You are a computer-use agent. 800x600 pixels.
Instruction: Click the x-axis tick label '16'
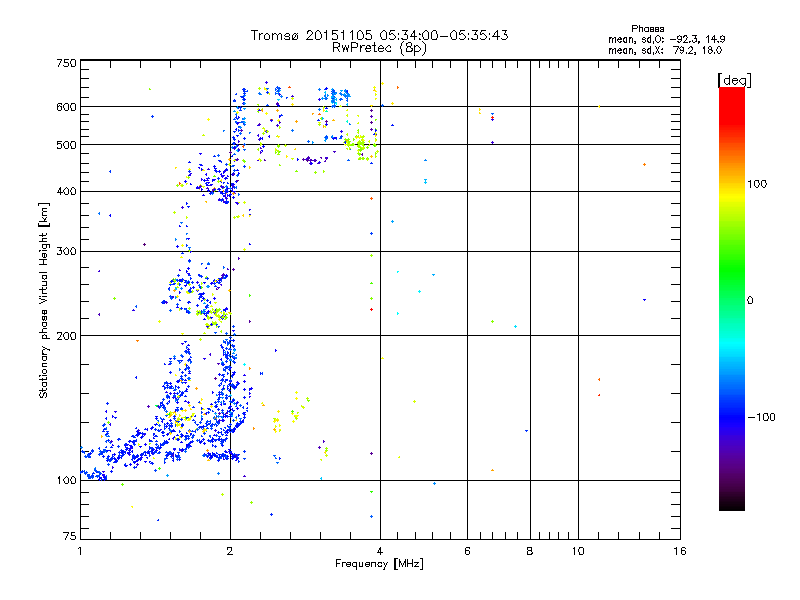[x=680, y=551]
